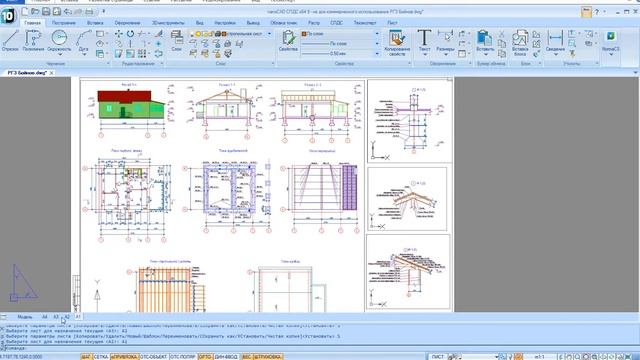Select the Окружность (circle) tool
The height and width of the screenshot is (360, 640).
click(x=59, y=40)
